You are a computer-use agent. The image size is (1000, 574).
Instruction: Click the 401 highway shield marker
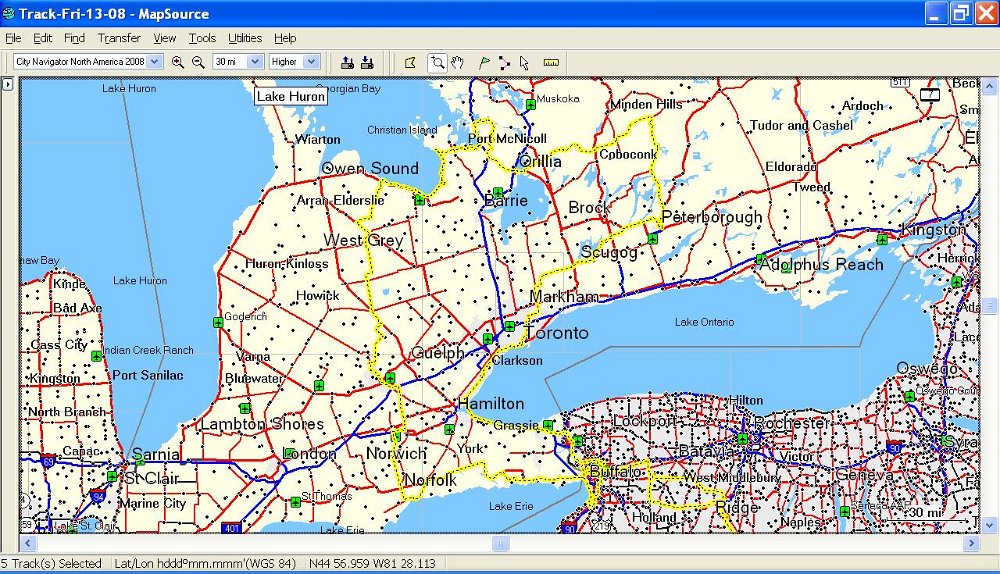(232, 527)
